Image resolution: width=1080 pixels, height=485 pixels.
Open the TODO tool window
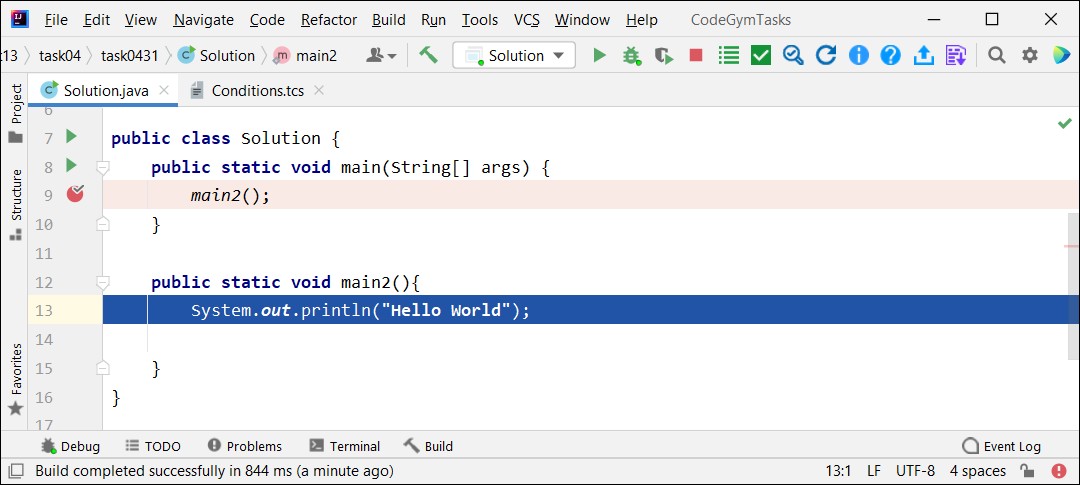tap(153, 446)
